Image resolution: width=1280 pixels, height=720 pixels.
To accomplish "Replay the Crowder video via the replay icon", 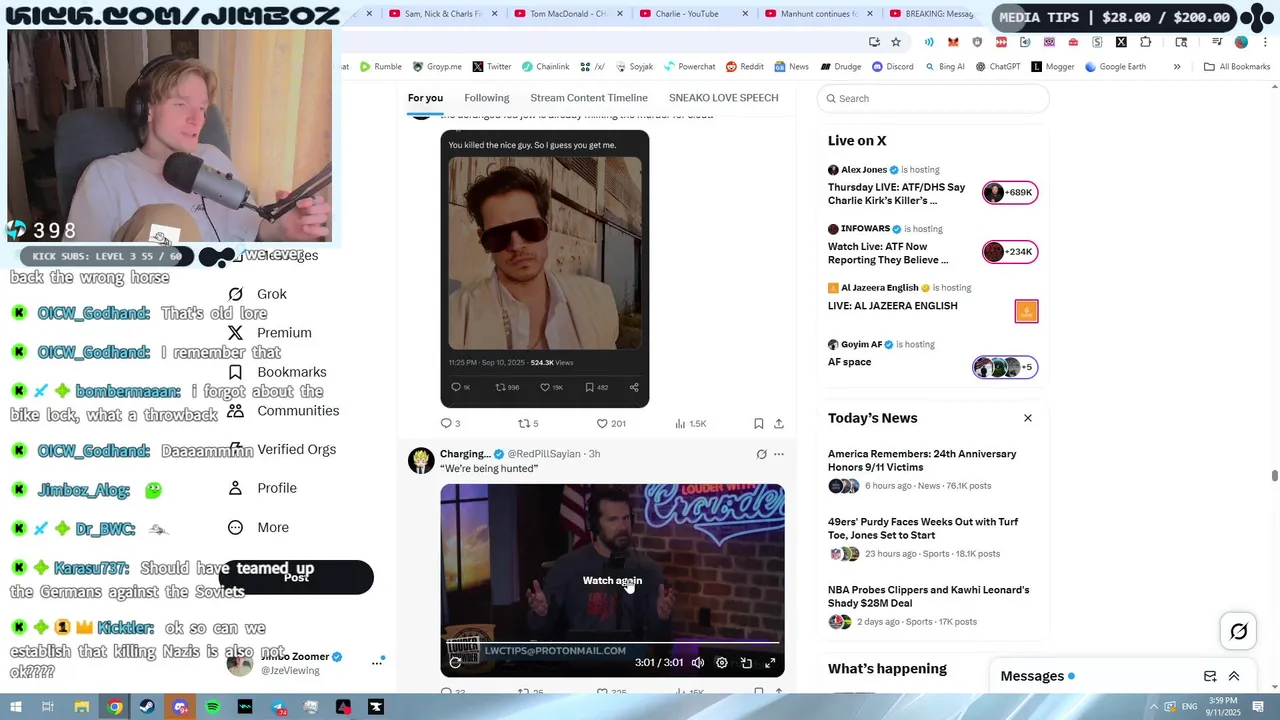I will (455, 662).
